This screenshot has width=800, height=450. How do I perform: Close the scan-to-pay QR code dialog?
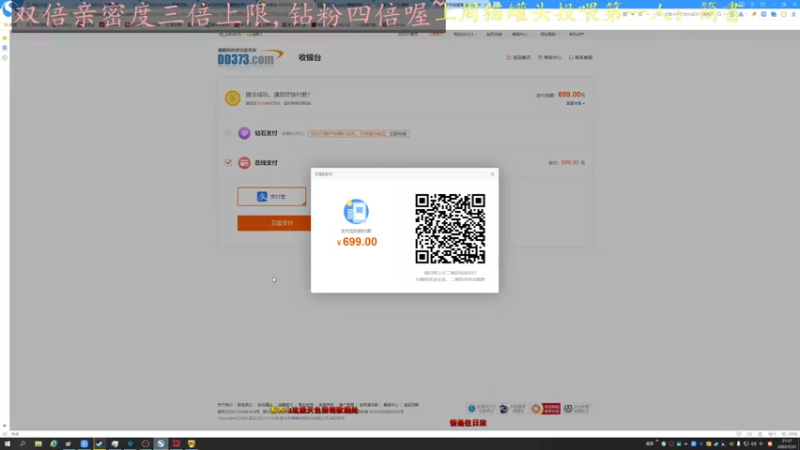(x=492, y=174)
